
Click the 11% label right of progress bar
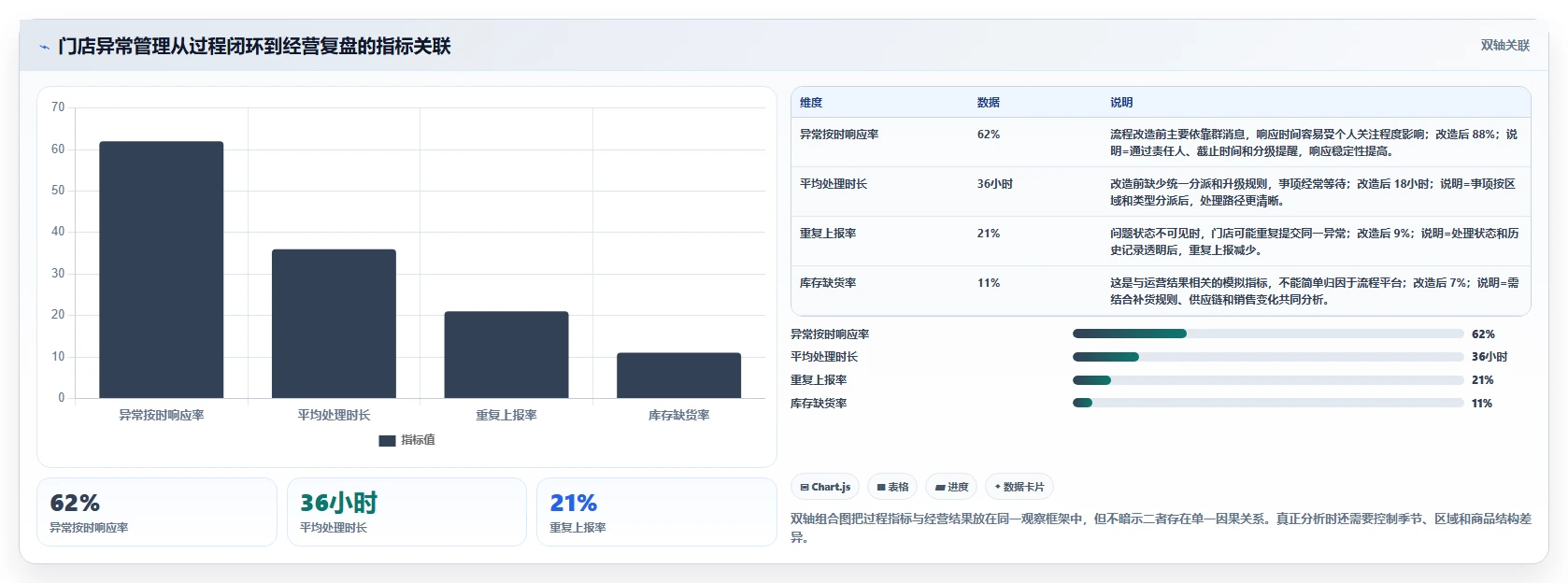click(1482, 404)
